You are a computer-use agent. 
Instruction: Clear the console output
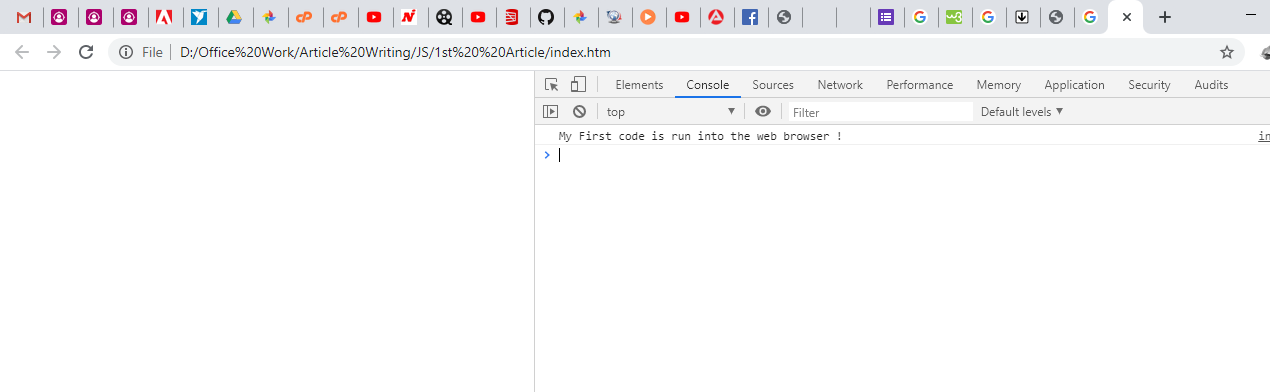pyautogui.click(x=579, y=112)
